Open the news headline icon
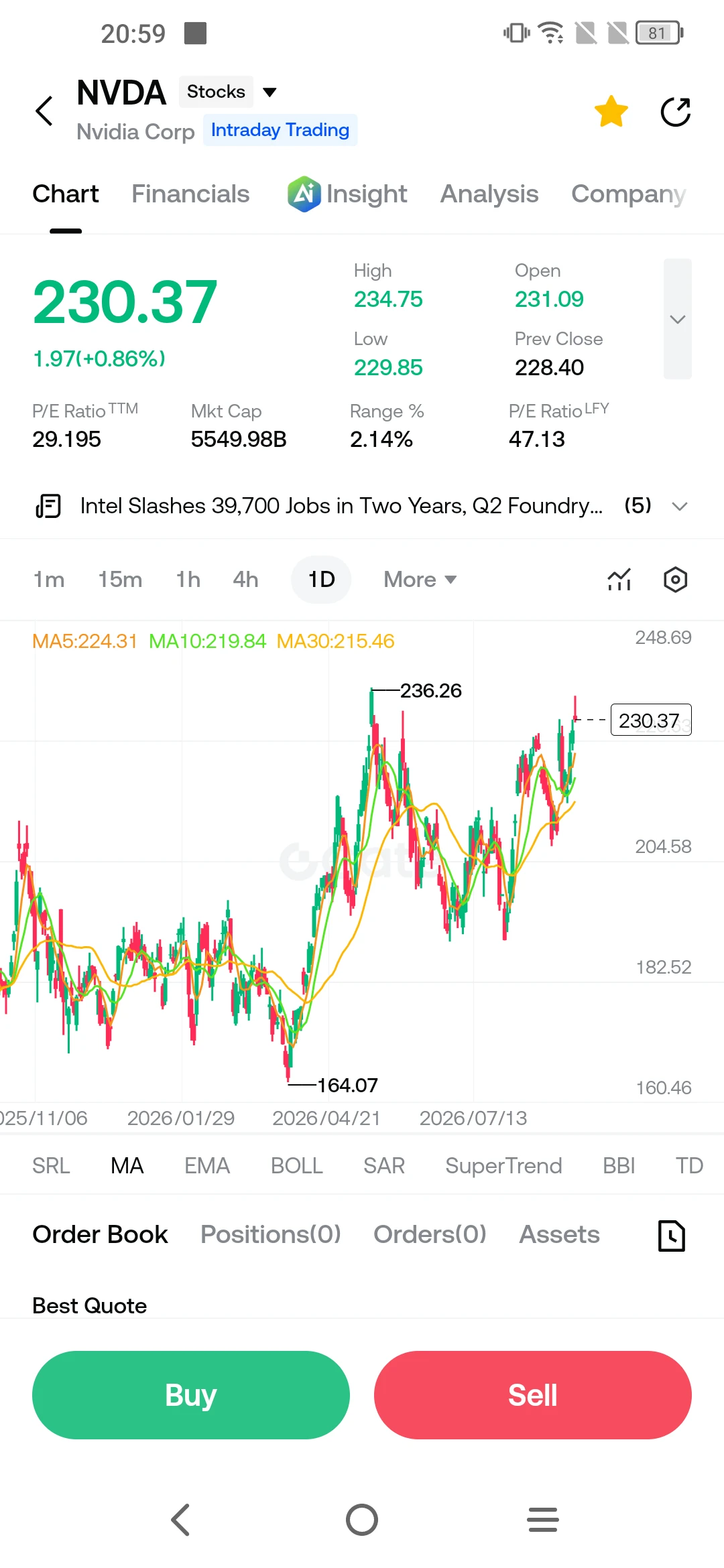This screenshot has width=724, height=1568. coord(48,506)
